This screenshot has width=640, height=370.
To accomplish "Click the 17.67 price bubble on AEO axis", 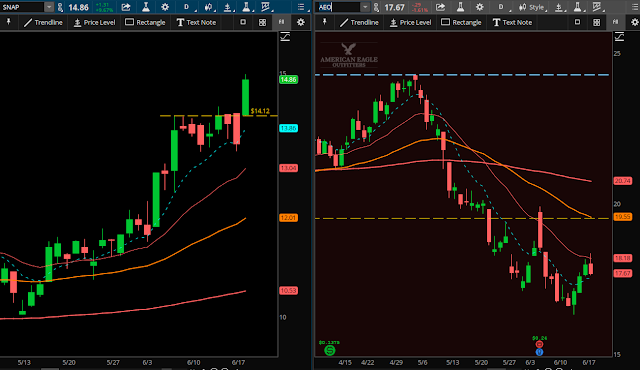I will coord(623,273).
